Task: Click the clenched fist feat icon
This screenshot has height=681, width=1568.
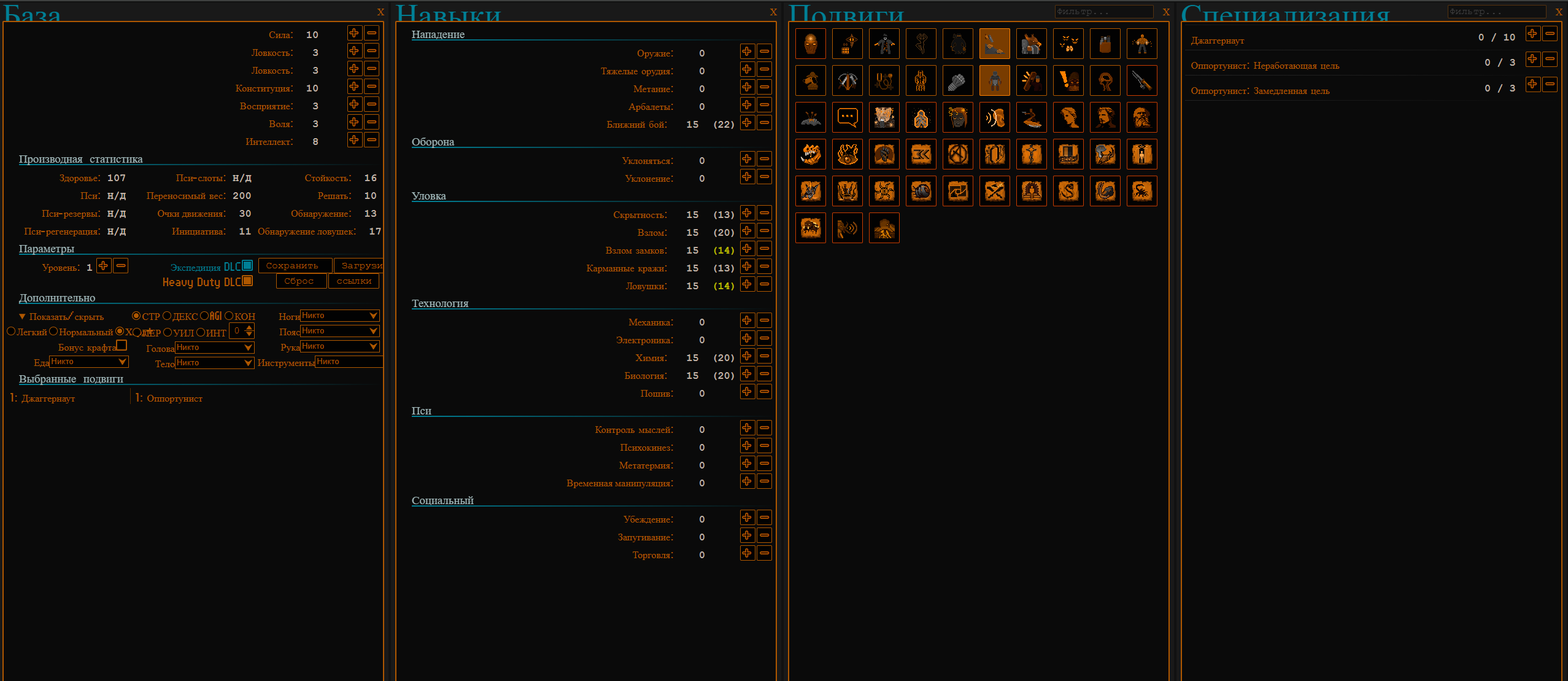Action: pyautogui.click(x=957, y=80)
